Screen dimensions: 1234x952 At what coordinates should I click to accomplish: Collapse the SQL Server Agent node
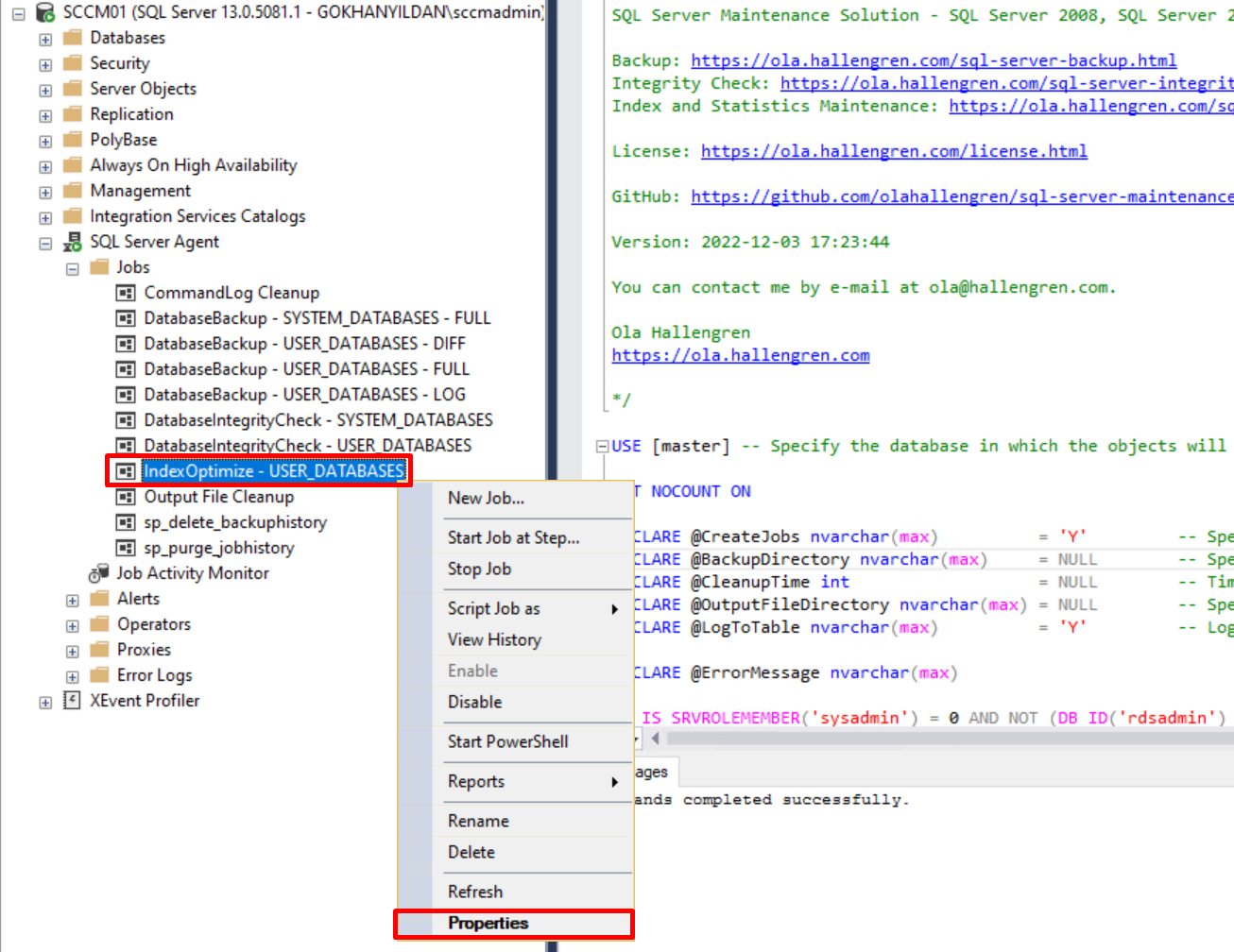45,244
